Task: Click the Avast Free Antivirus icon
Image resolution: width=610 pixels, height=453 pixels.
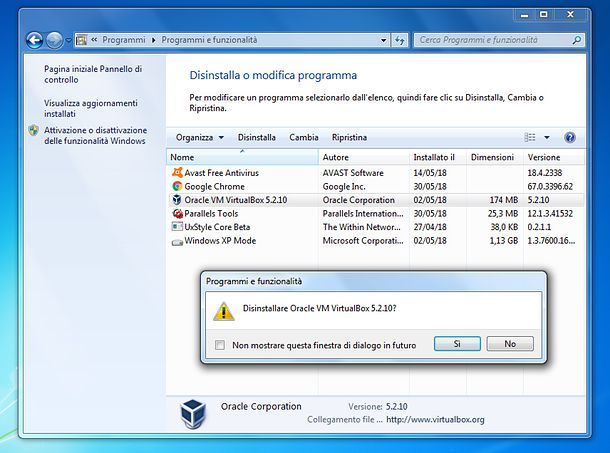Action: point(177,172)
